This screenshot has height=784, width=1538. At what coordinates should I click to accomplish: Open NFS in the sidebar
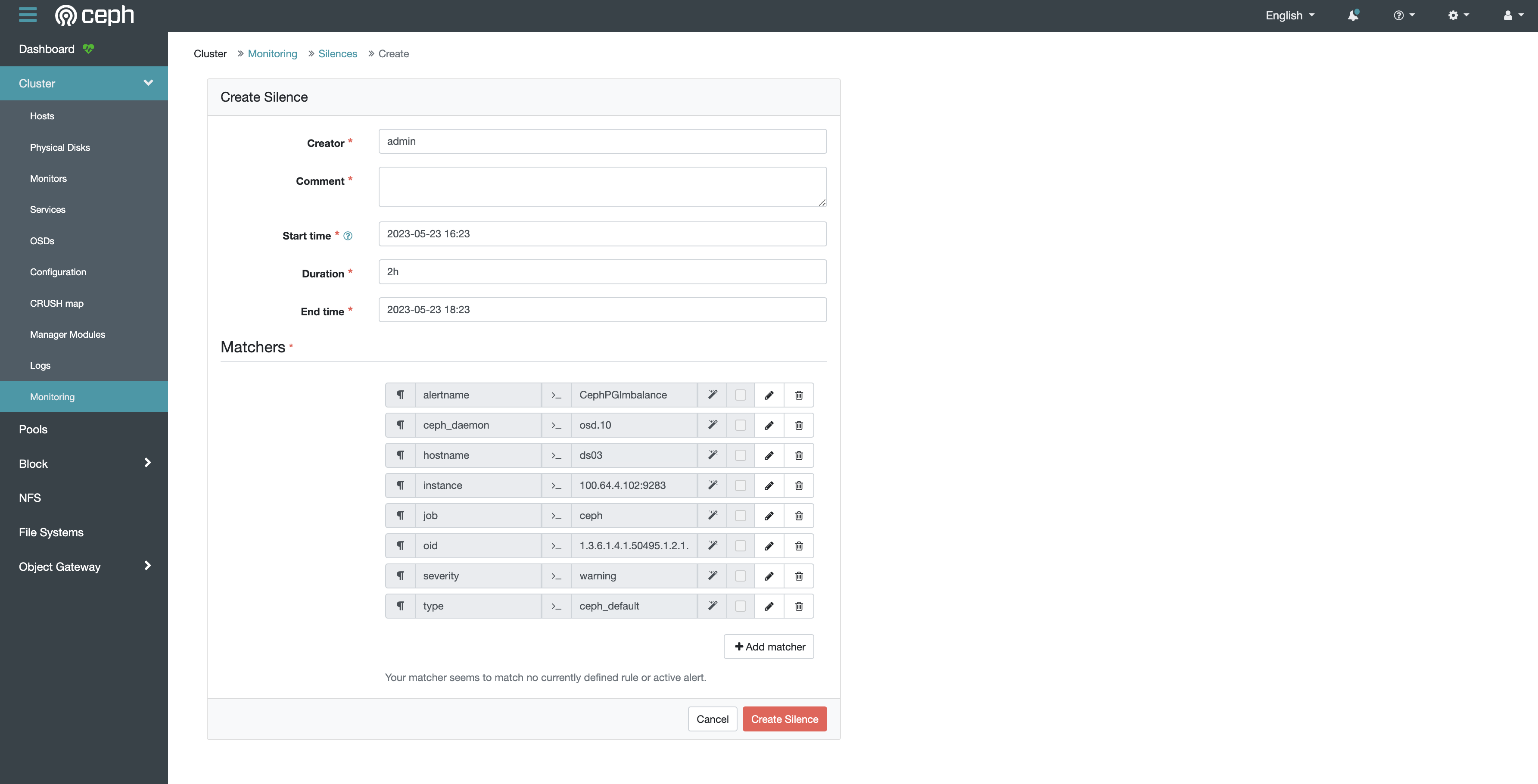[x=30, y=498]
